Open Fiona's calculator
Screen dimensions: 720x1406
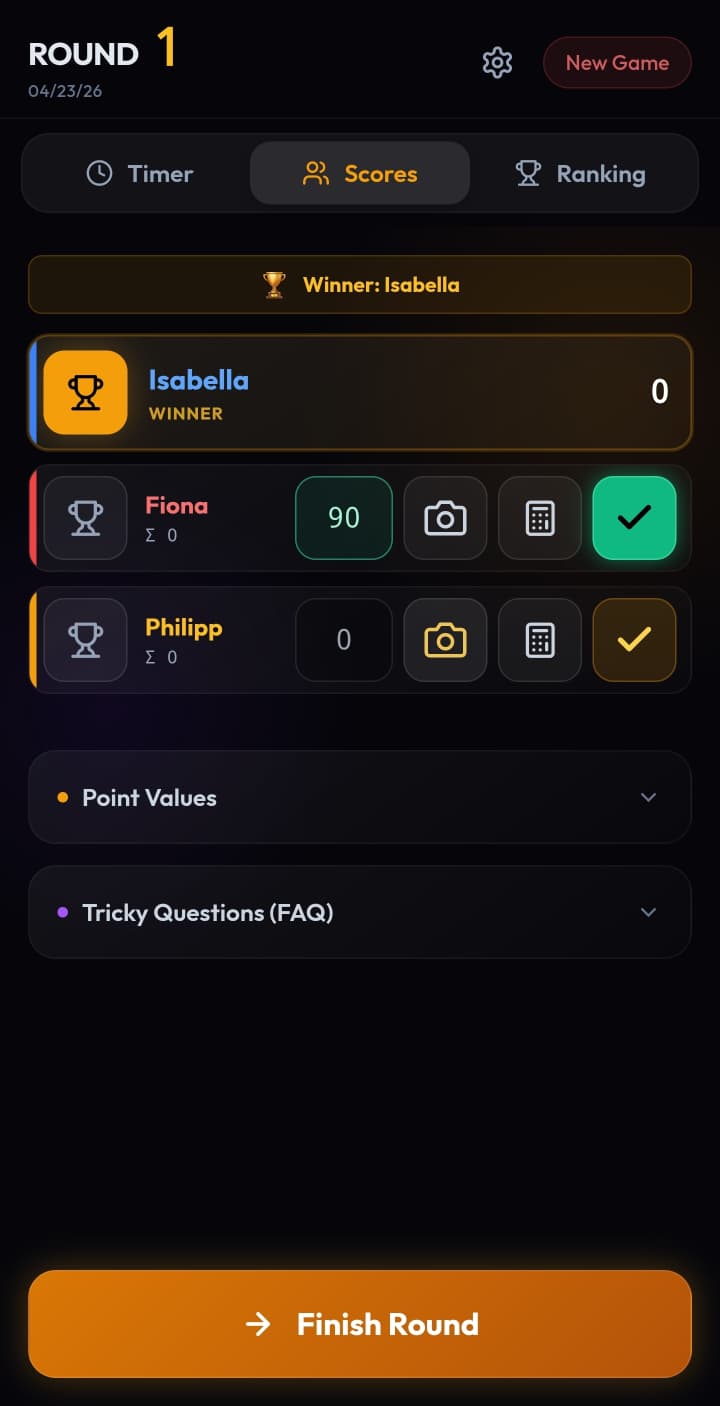click(x=540, y=518)
